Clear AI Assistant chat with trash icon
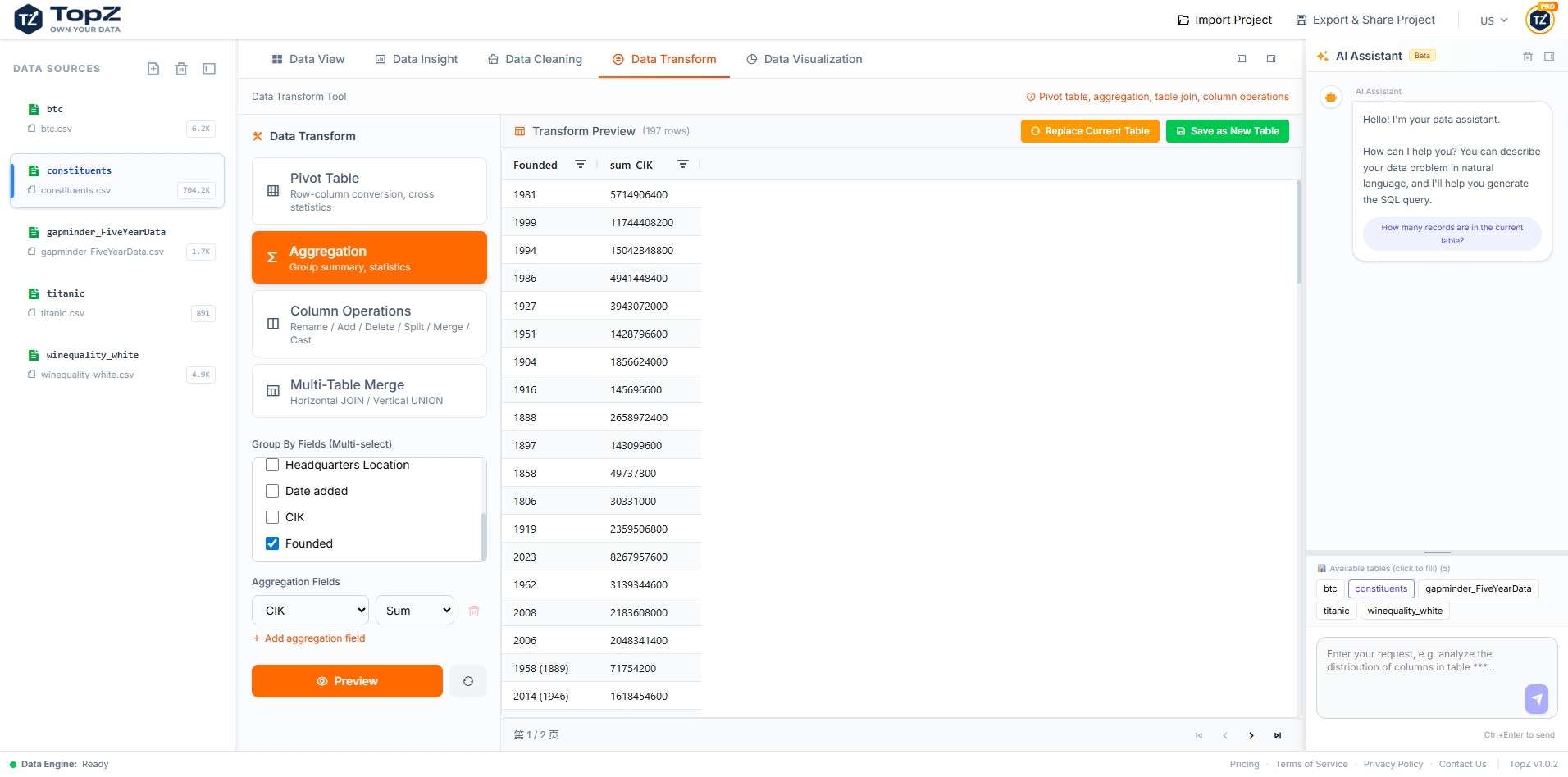The width and height of the screenshot is (1568, 777). pos(1528,57)
